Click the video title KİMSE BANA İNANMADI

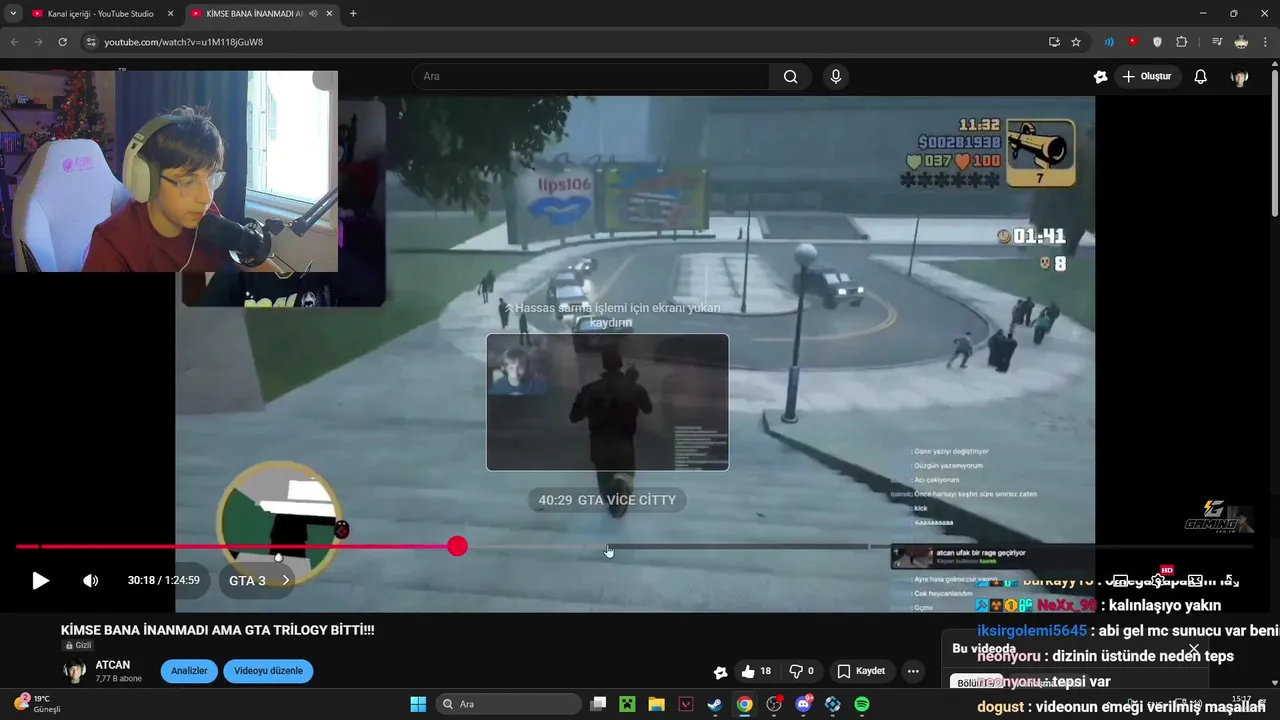218,630
